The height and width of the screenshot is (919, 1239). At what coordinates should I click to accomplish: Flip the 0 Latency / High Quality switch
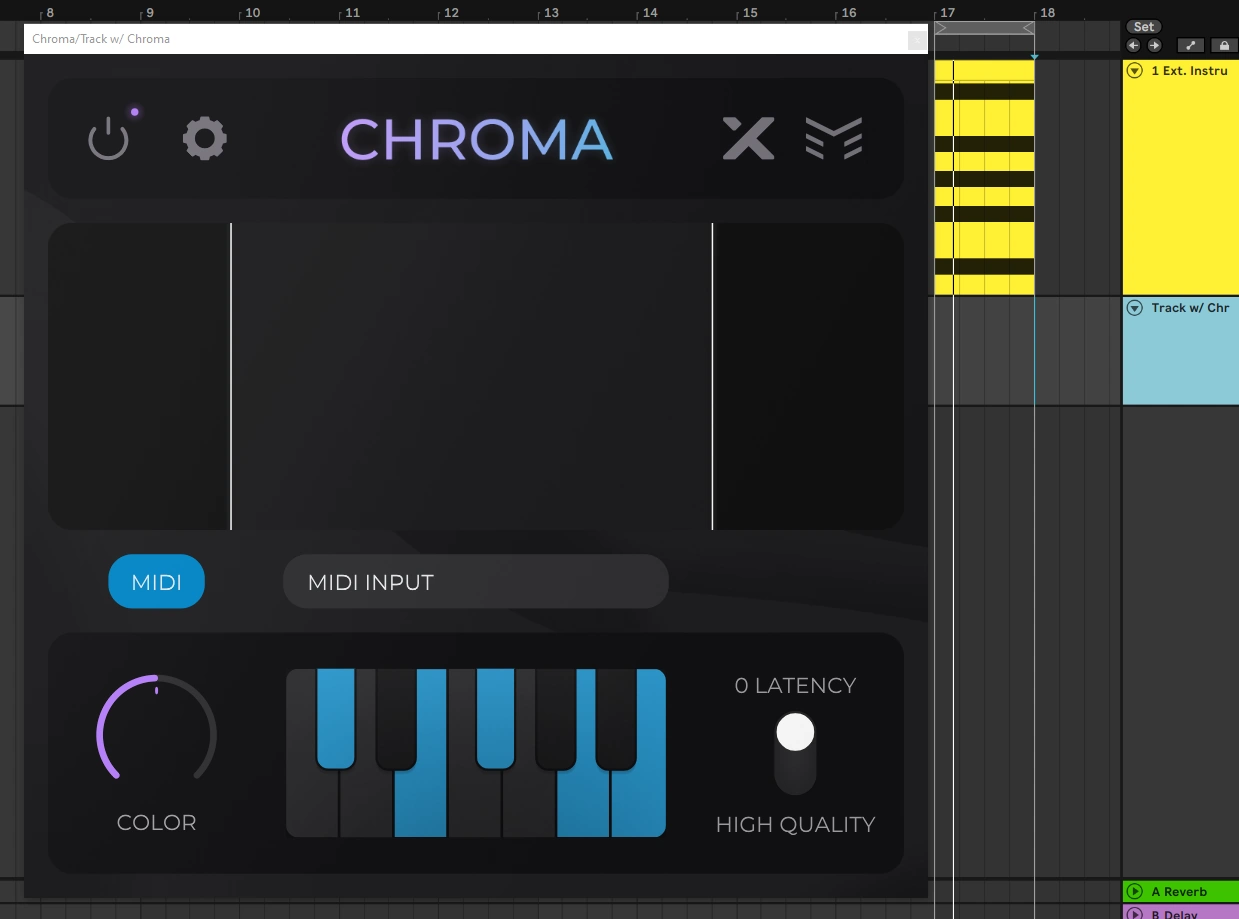795,753
